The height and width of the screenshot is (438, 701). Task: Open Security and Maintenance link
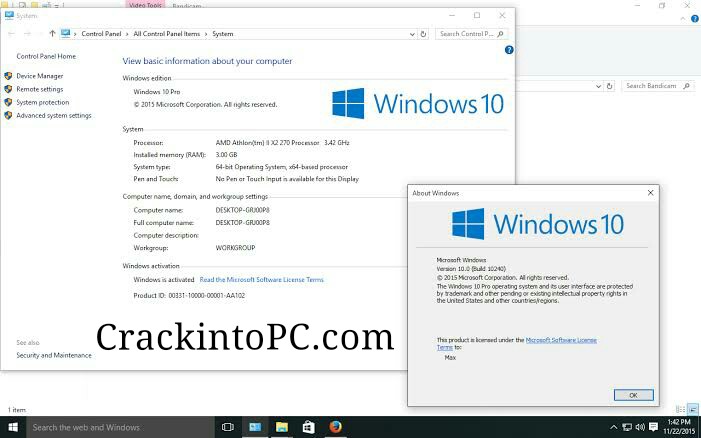[54, 355]
